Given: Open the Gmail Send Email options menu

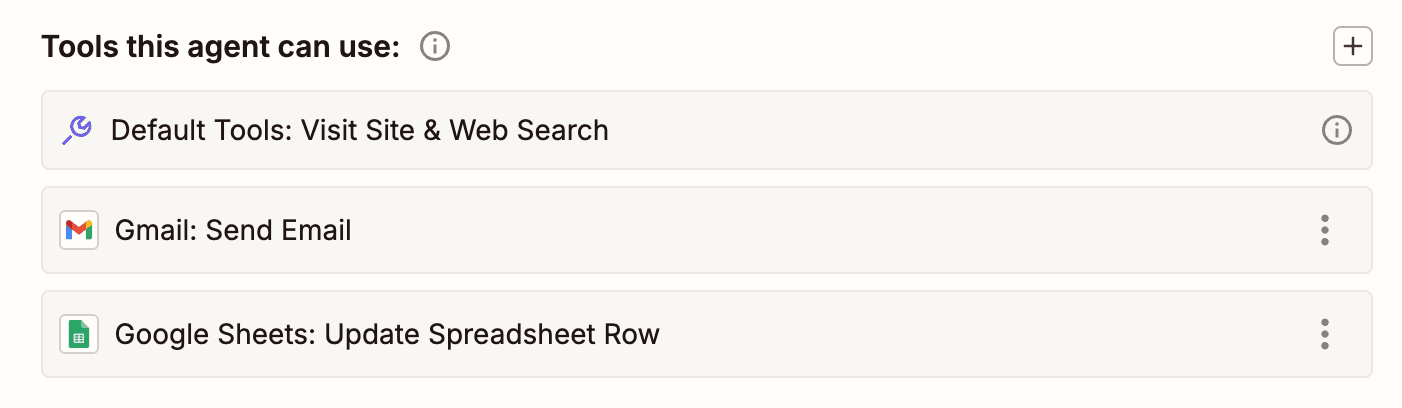Looking at the screenshot, I should tap(1324, 231).
